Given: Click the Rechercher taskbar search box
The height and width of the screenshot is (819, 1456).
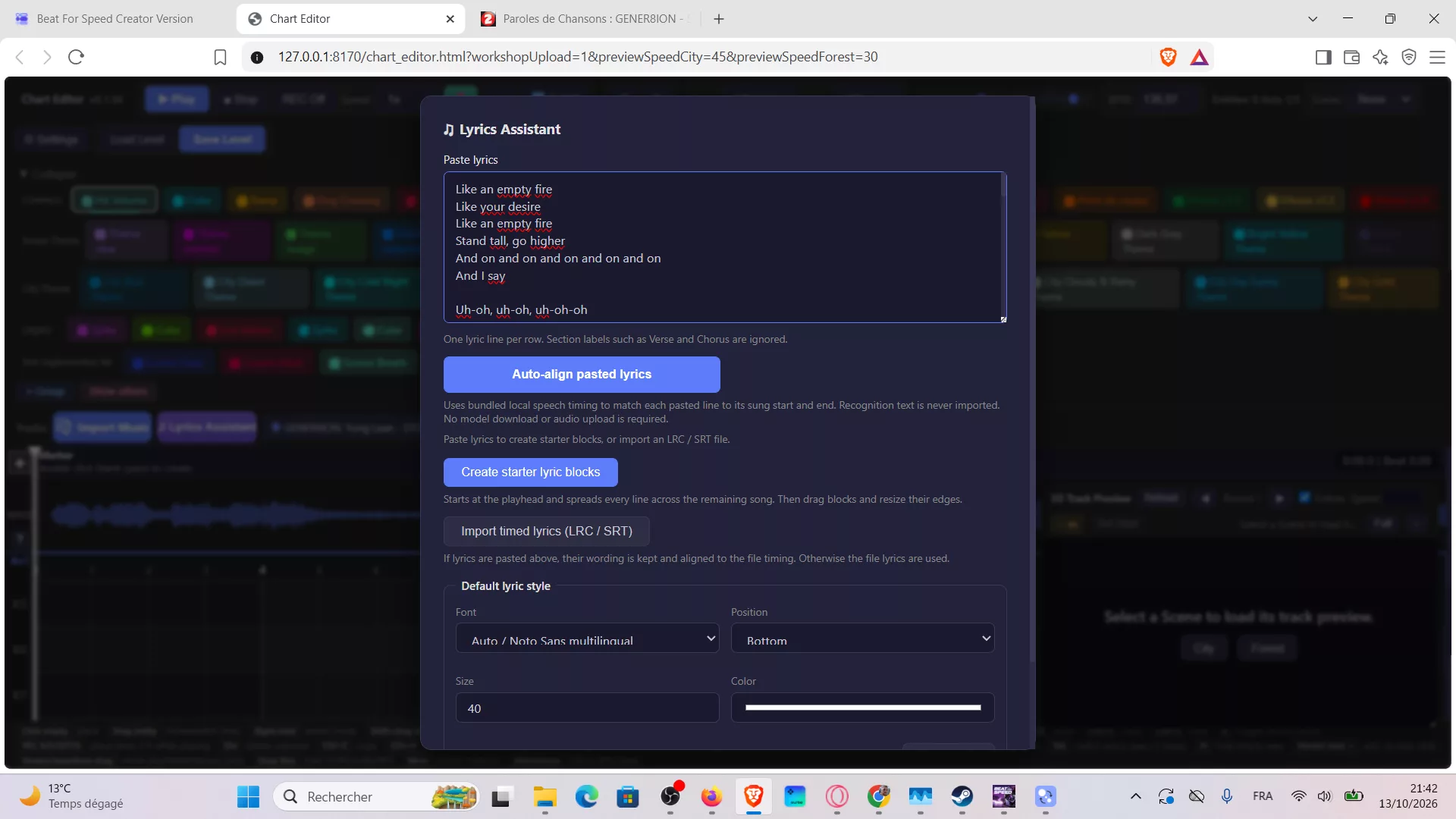Looking at the screenshot, I should coord(376,796).
